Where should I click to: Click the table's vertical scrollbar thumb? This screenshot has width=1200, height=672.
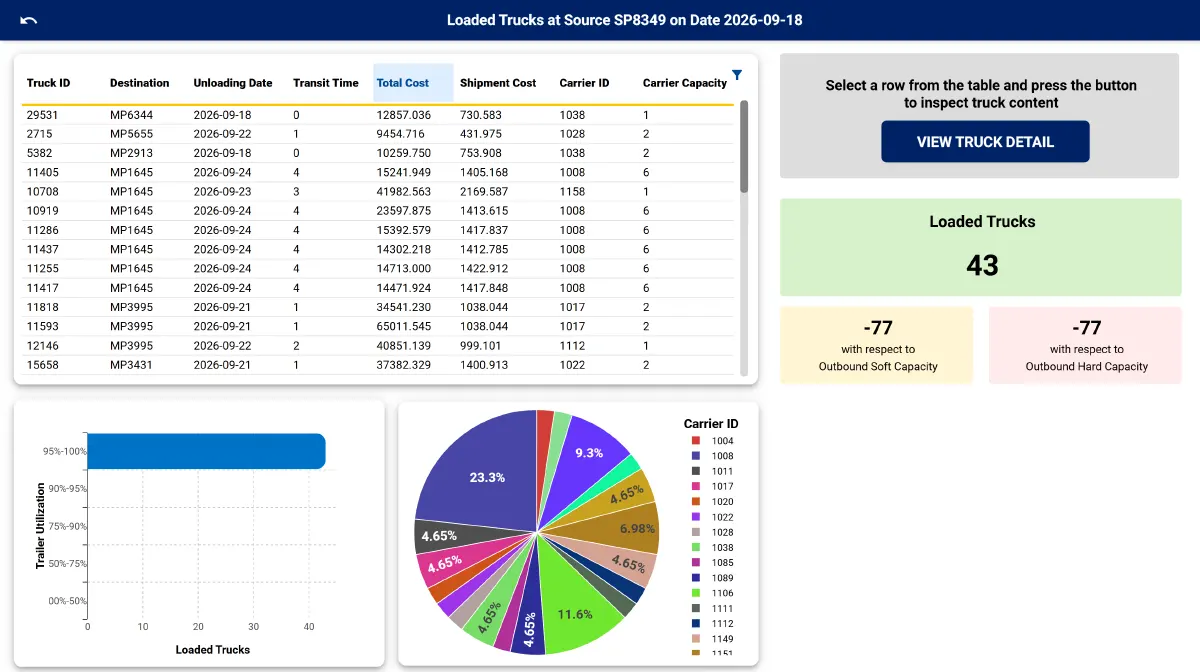coord(744,146)
